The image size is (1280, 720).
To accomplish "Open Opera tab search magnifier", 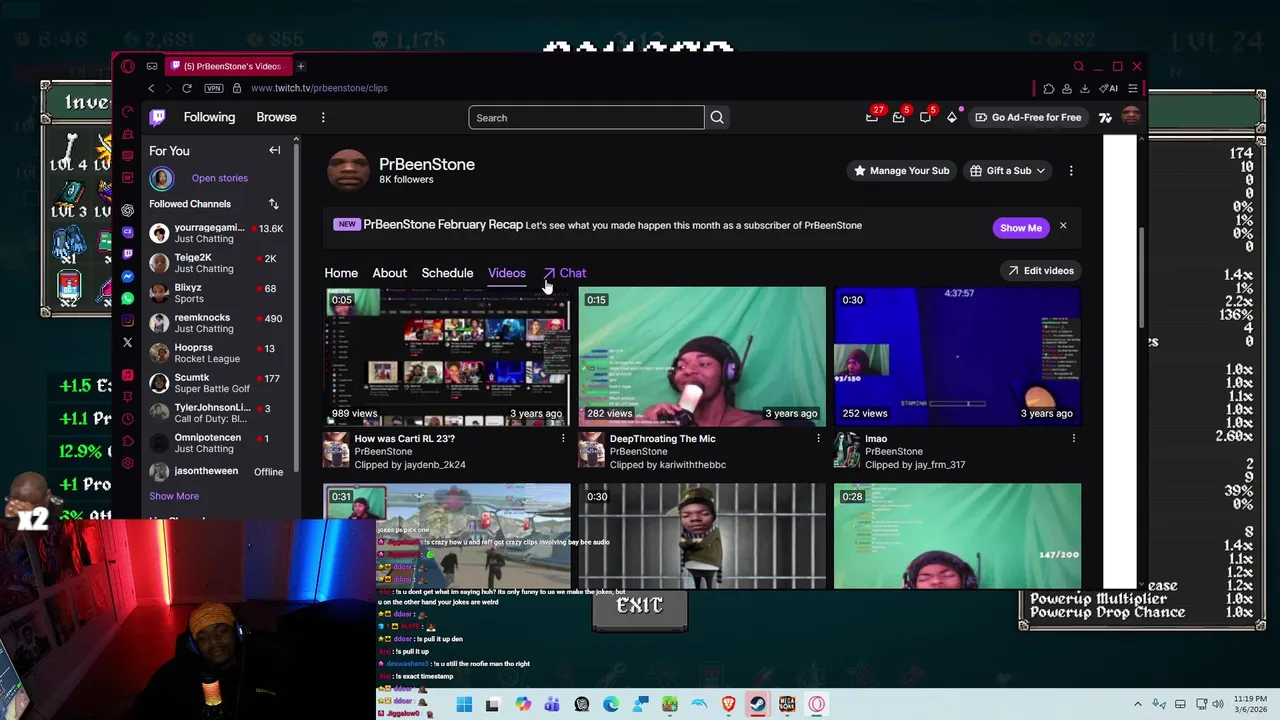I will point(1078,66).
